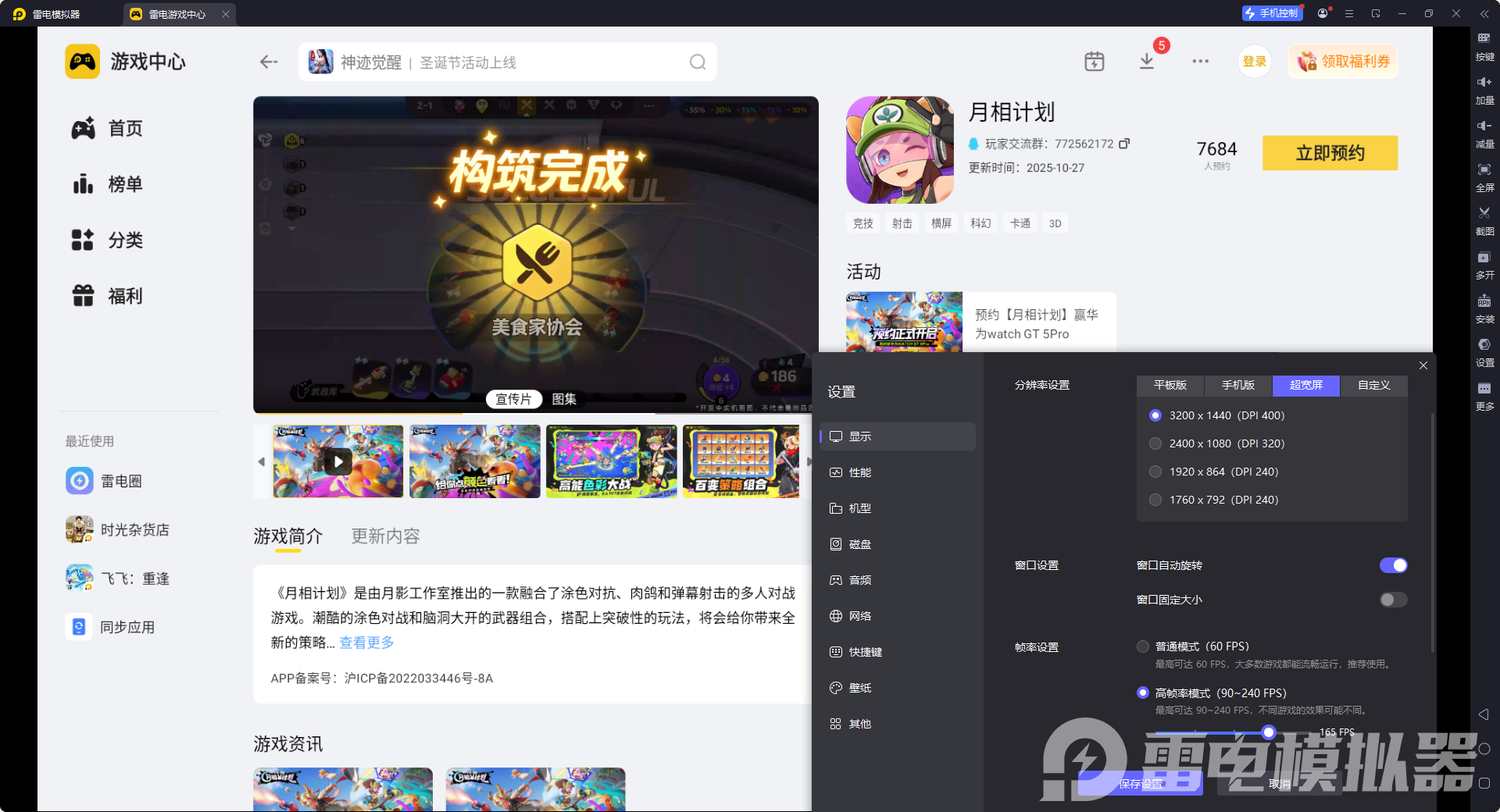Tap the Android recent apps square button
Image resolution: width=1500 pixels, height=812 pixels.
pyautogui.click(x=1484, y=783)
